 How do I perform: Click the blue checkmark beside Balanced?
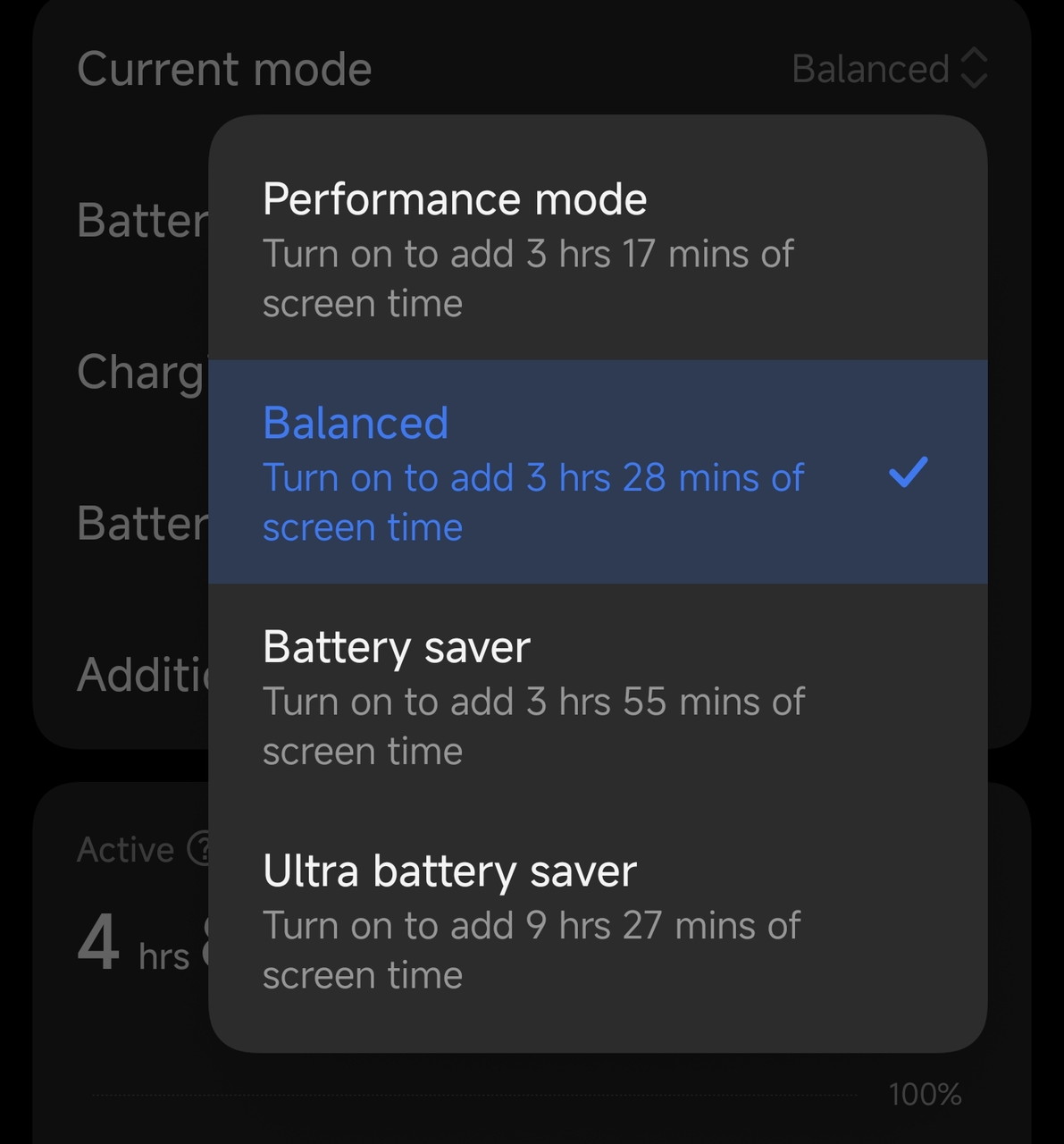909,472
